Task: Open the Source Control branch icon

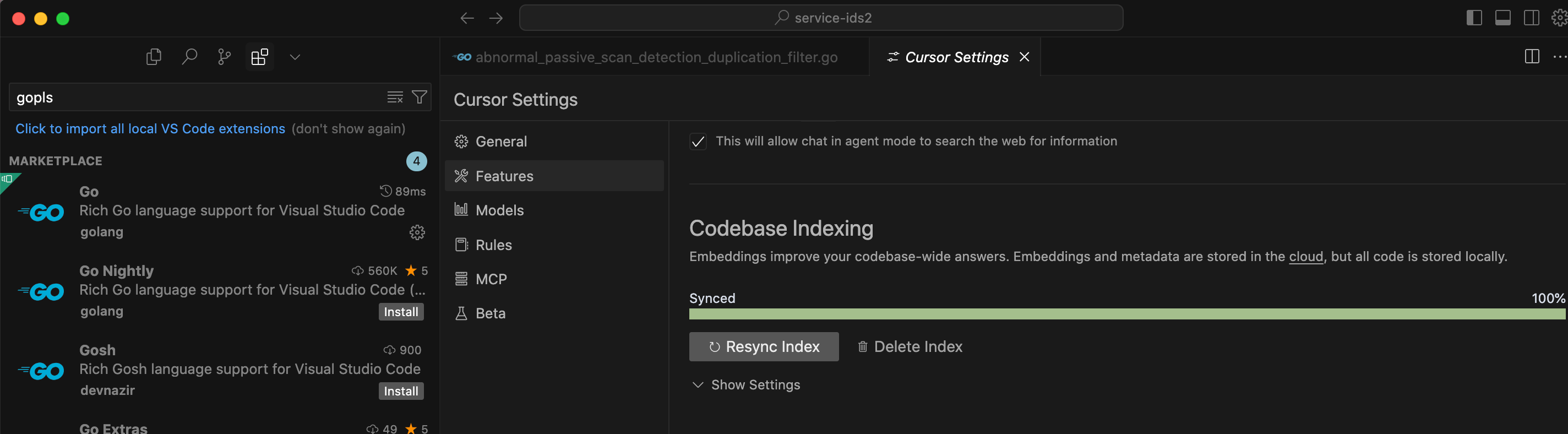Action: pyautogui.click(x=224, y=57)
